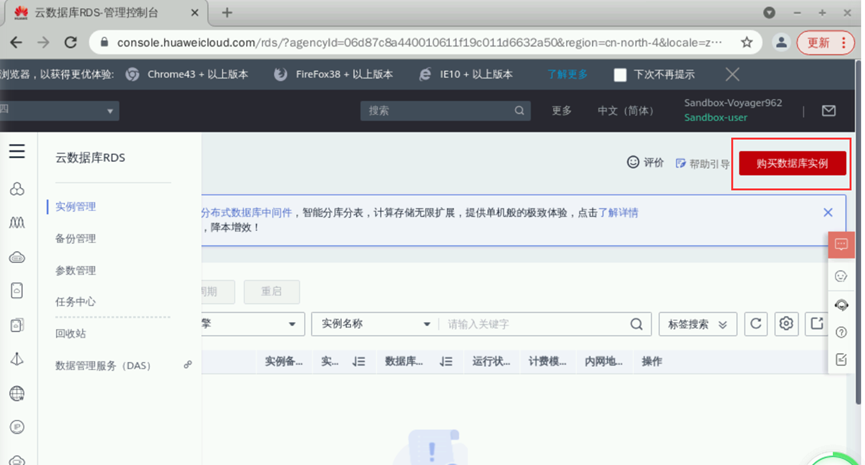Click the 了解详情 link in the banner
The width and height of the screenshot is (865, 465).
pos(618,212)
